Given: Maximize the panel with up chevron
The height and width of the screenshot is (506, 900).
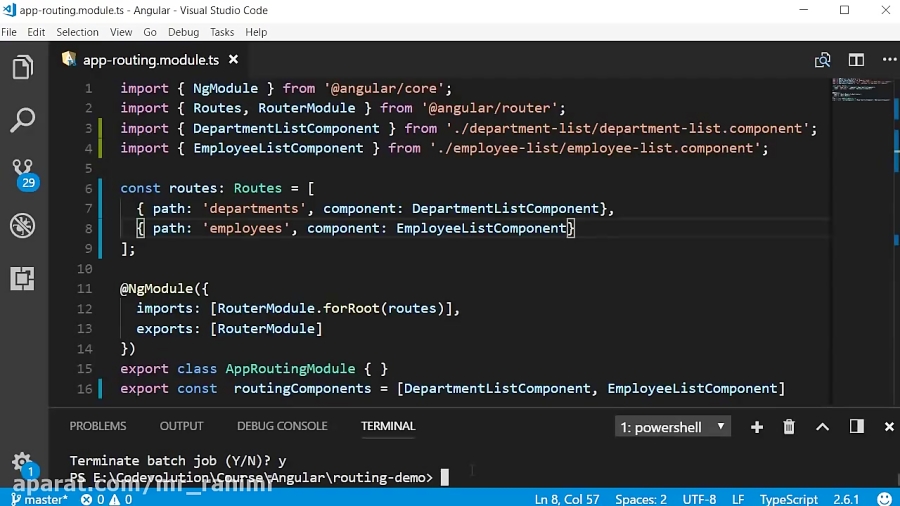Looking at the screenshot, I should click(823, 427).
